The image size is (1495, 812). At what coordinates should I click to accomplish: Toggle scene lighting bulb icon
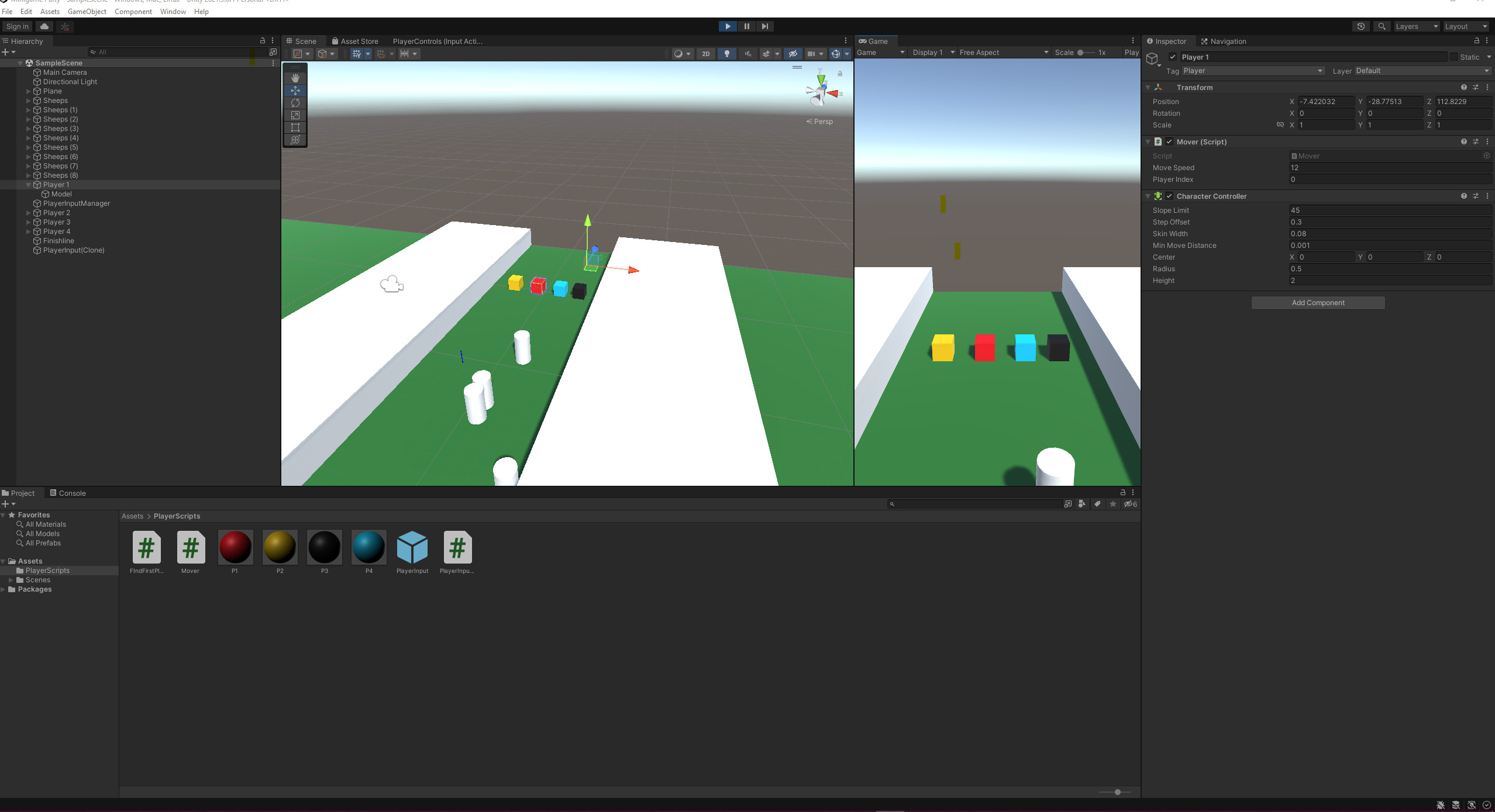[x=726, y=54]
